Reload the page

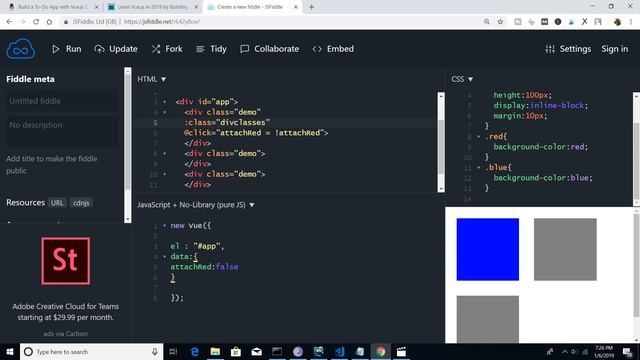coord(36,22)
